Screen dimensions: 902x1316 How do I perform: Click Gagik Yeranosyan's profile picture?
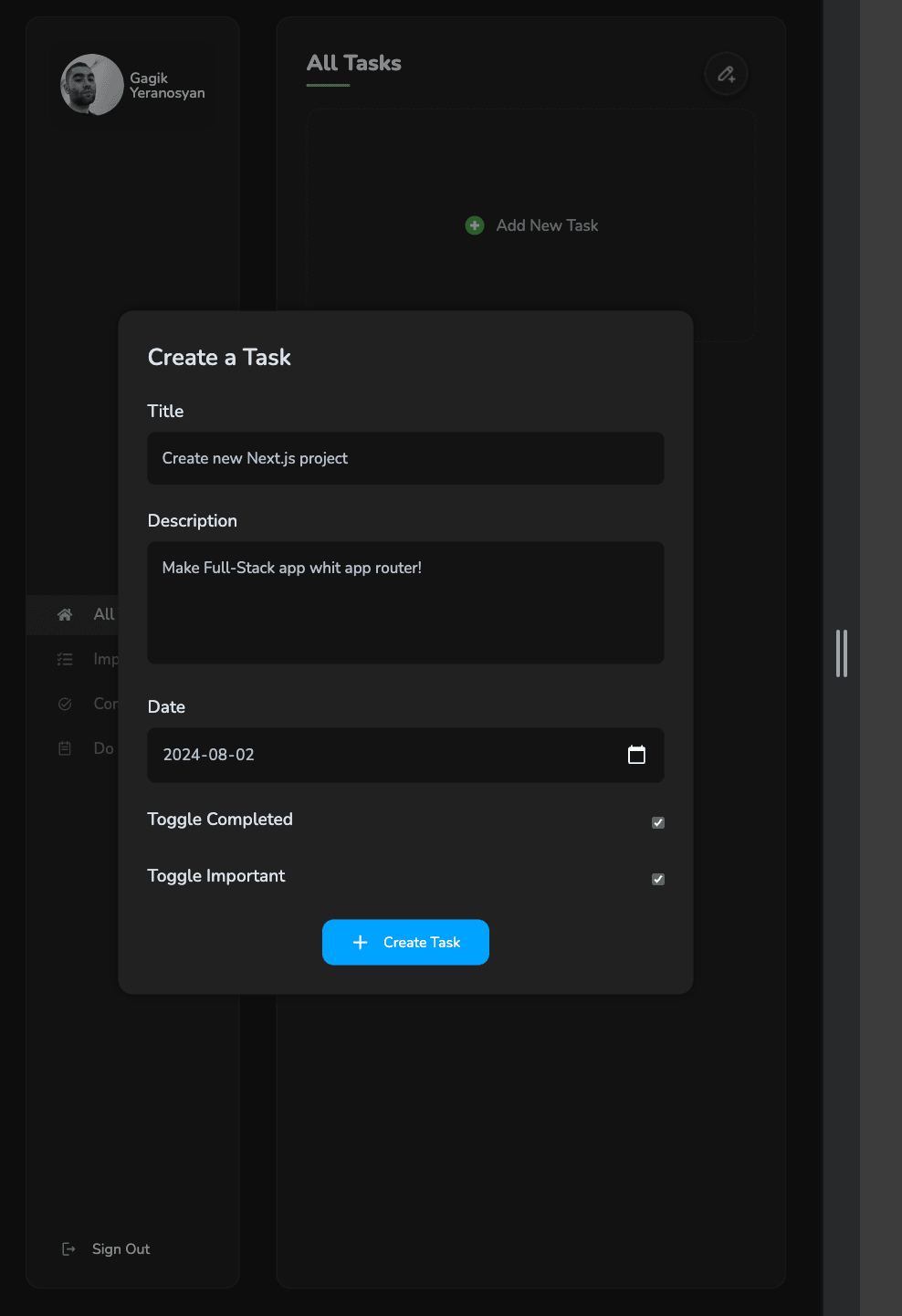click(x=91, y=85)
